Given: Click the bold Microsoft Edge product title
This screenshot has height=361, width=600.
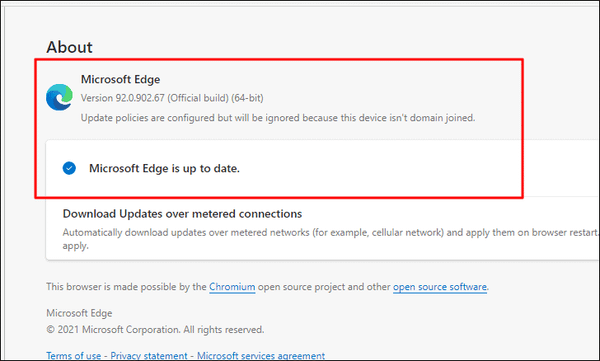Looking at the screenshot, I should 121,79.
